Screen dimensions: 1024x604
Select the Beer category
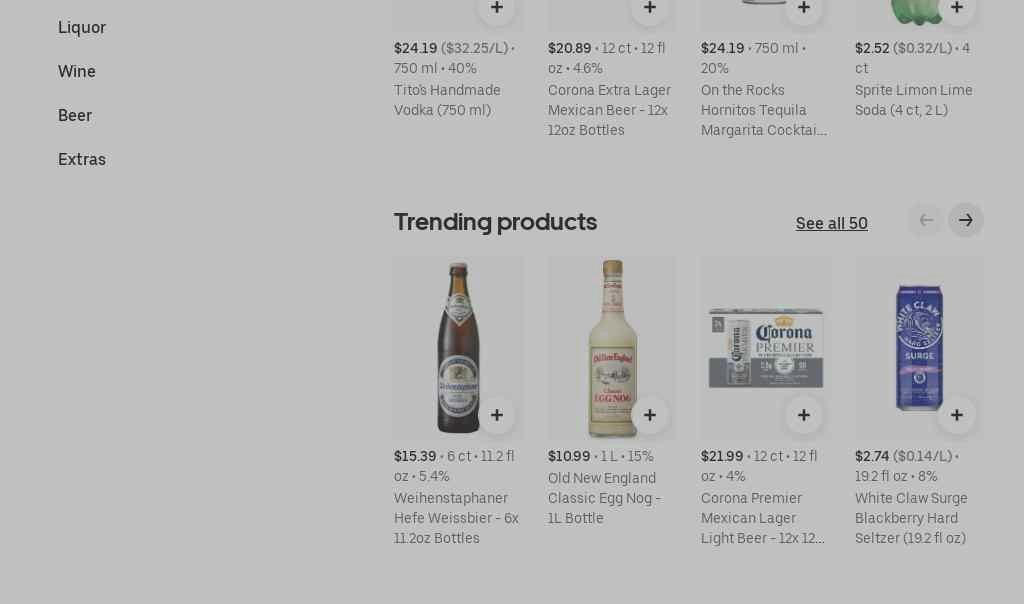[75, 116]
